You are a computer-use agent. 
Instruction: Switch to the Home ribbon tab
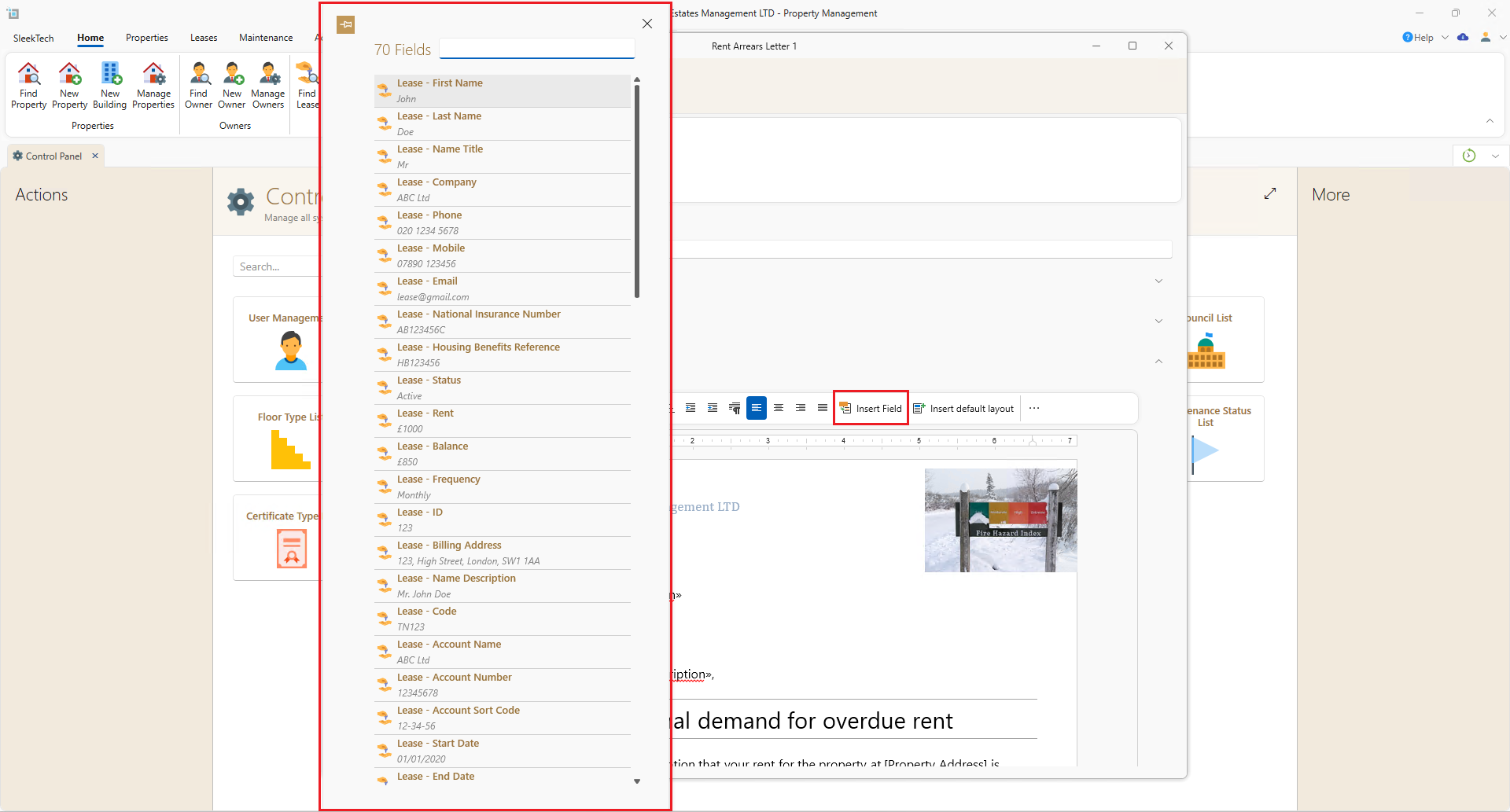point(90,38)
